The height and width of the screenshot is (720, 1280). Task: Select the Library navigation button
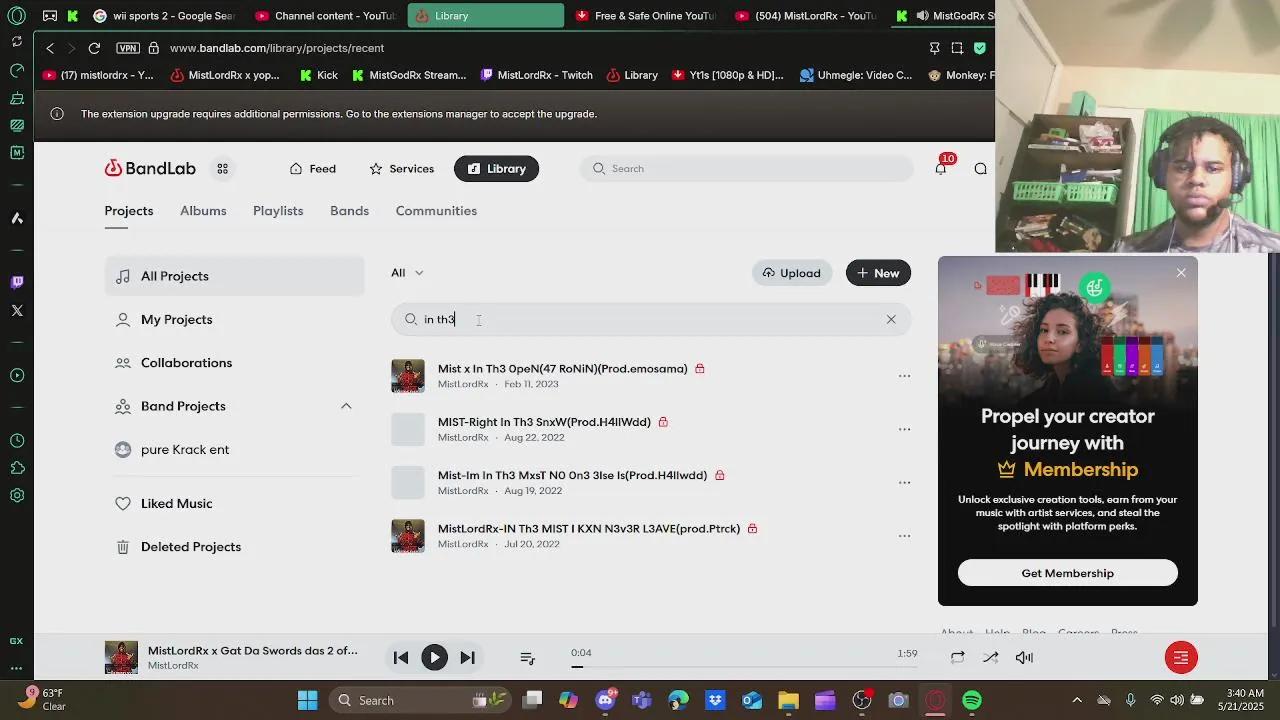(x=496, y=169)
